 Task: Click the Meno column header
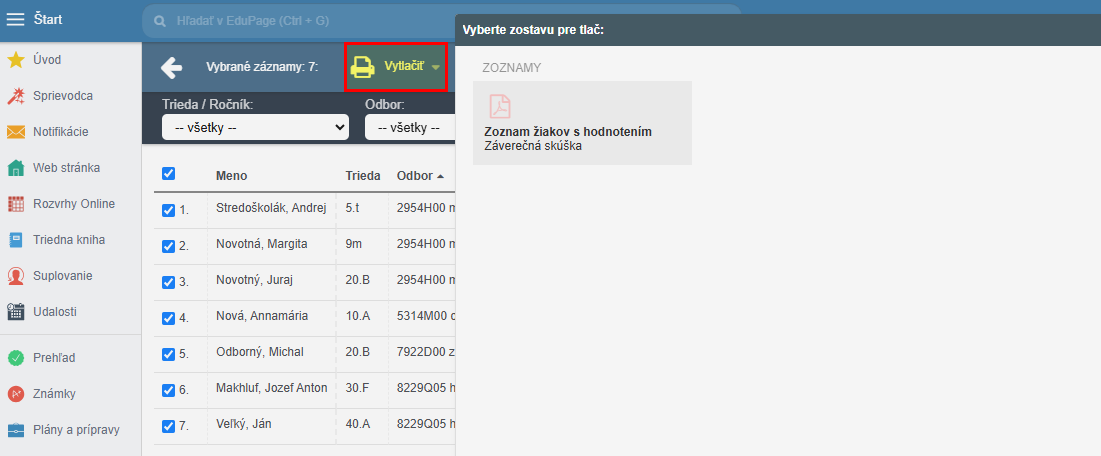click(x=232, y=176)
